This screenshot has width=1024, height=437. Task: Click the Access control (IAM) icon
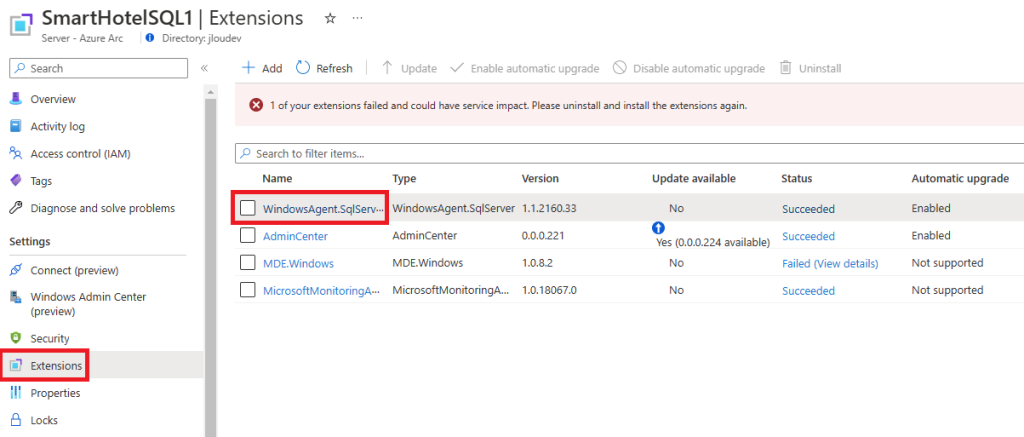16,154
